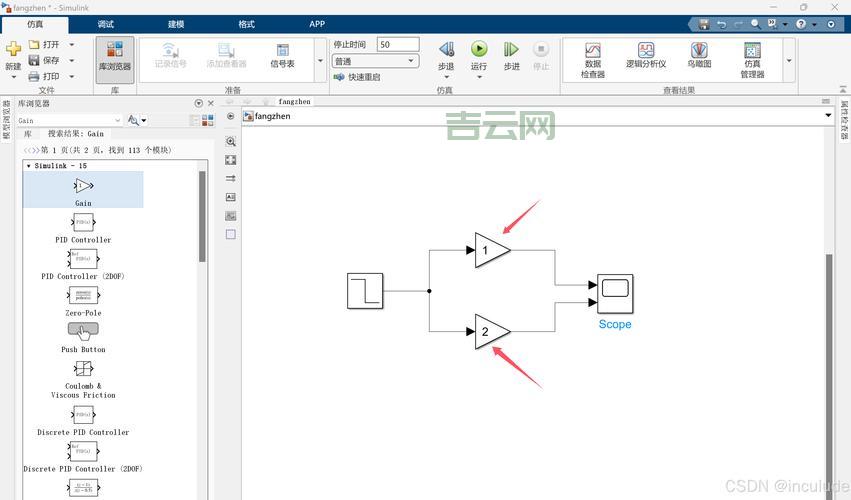The image size is (851, 500).
Task: Click the stop time (停止时间) input field
Action: point(397,44)
